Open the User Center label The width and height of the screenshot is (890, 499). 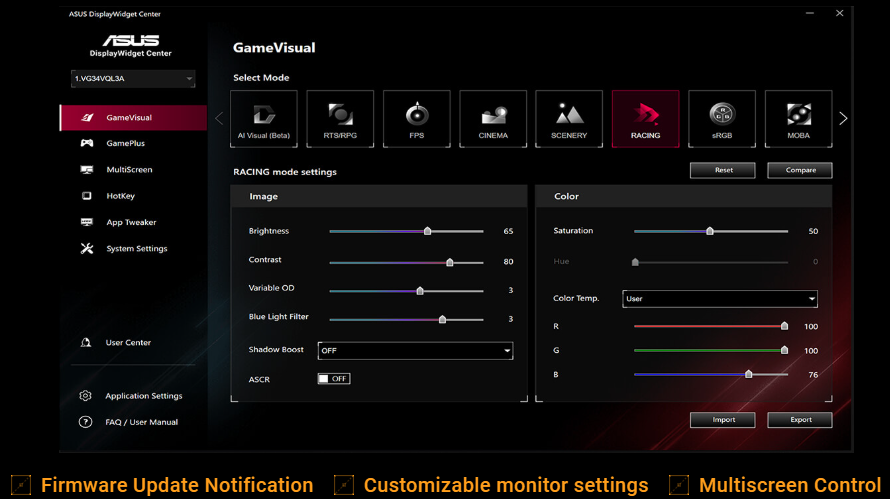coord(128,342)
